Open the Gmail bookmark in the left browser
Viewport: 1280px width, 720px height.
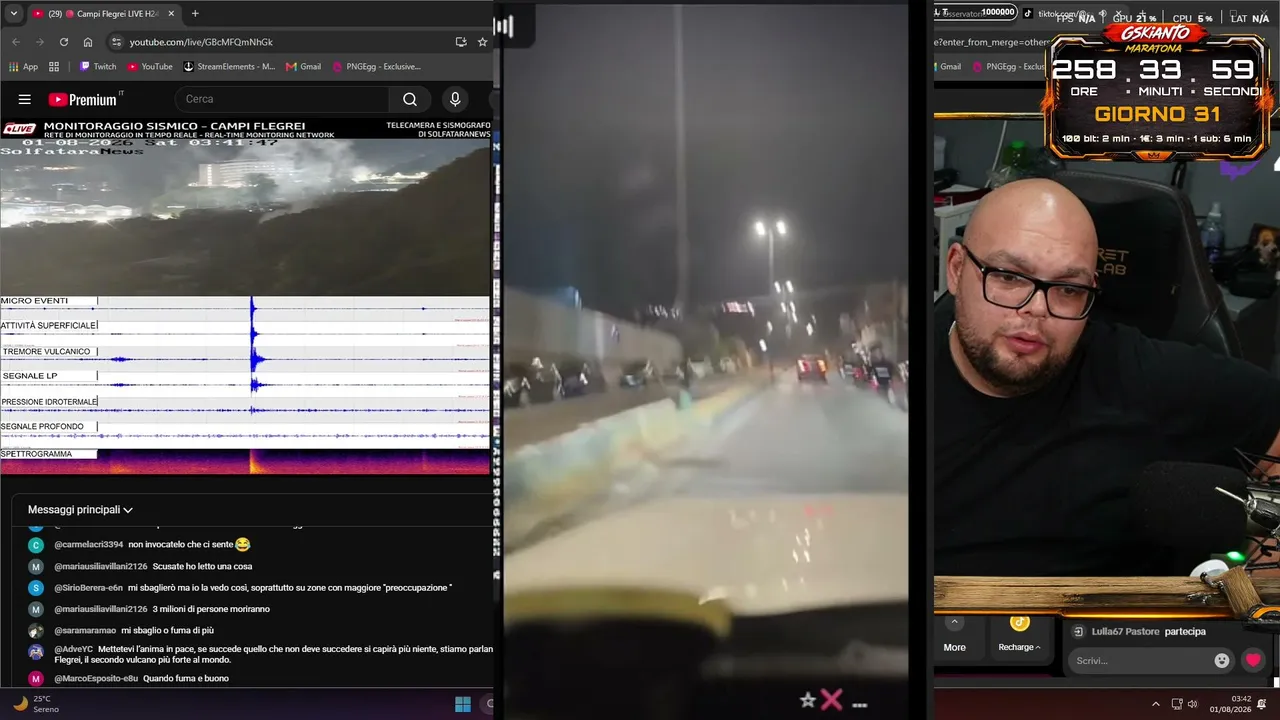click(x=304, y=67)
